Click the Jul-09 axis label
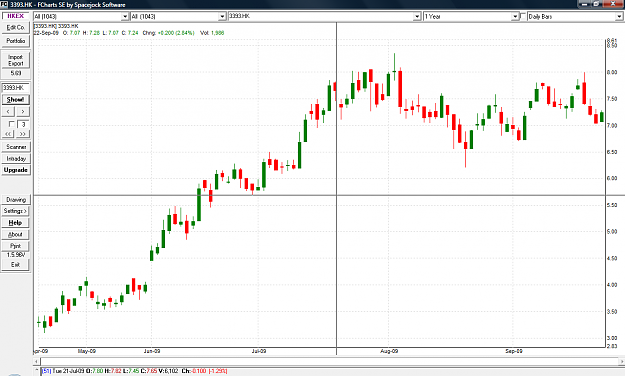The image size is (625, 376). click(259, 351)
